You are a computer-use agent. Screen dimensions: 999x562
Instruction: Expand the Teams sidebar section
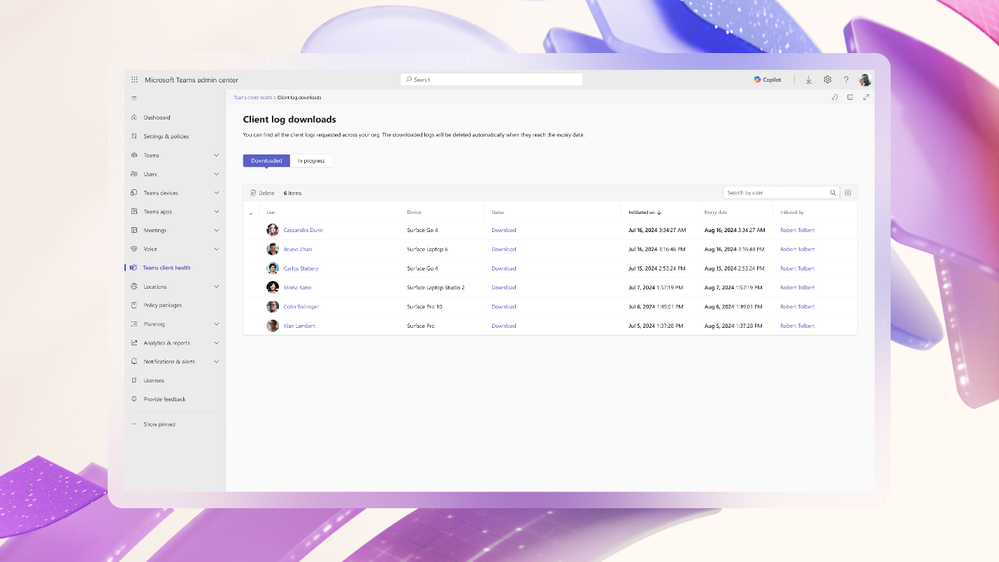(x=217, y=155)
